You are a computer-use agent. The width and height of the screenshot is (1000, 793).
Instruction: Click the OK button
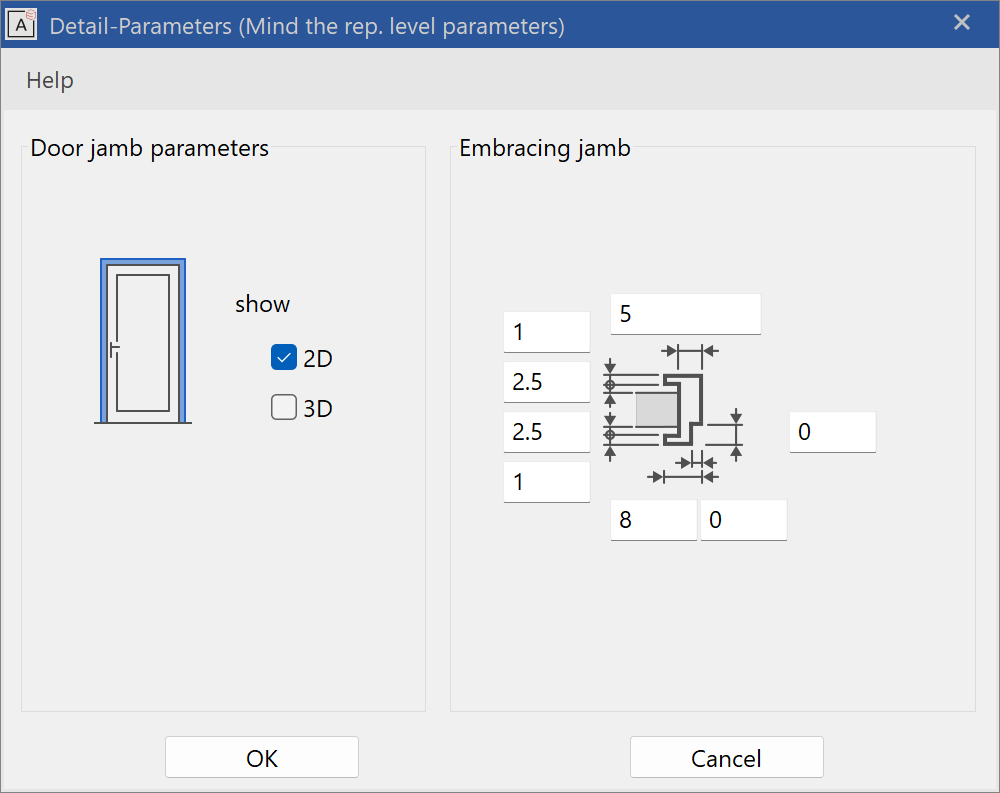[x=261, y=757]
